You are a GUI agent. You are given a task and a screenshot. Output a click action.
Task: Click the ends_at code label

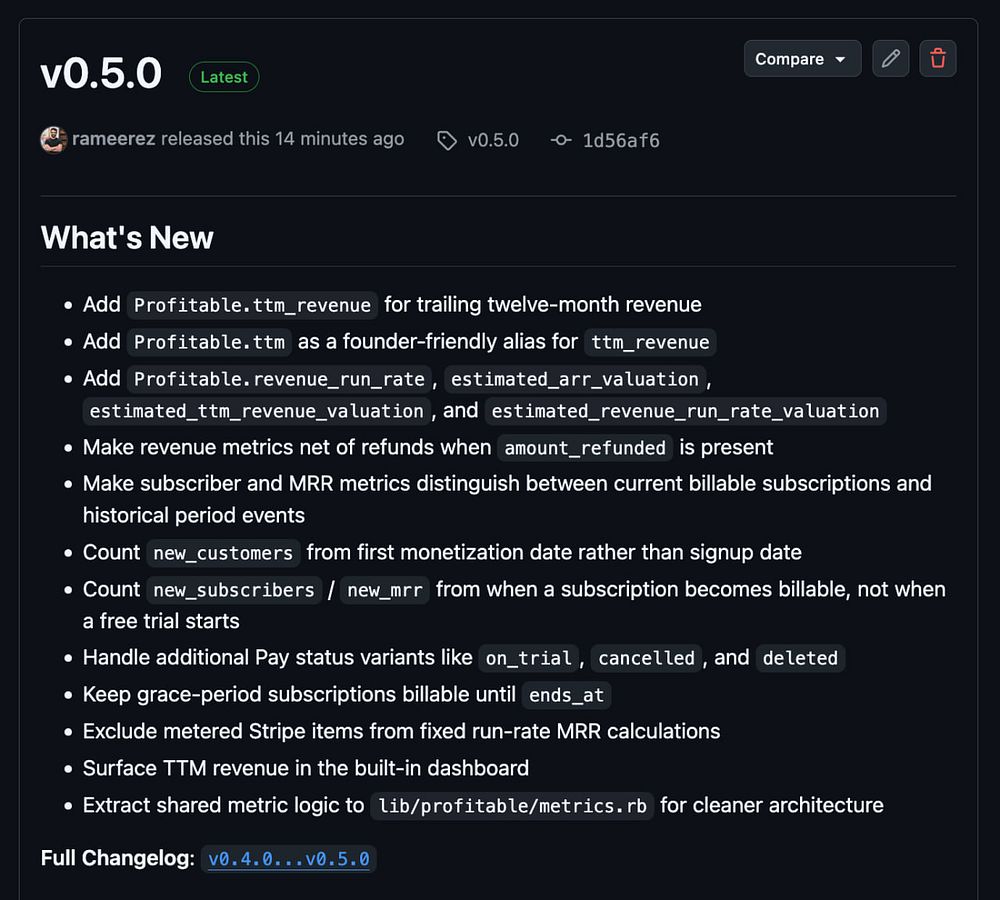coord(566,695)
